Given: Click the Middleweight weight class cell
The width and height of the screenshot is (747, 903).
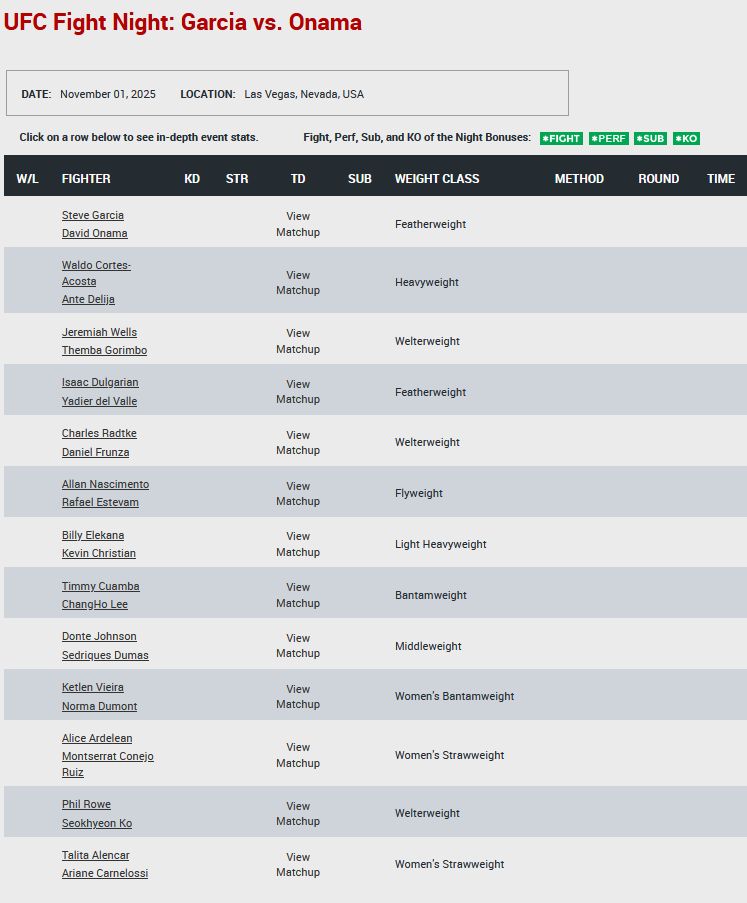Looking at the screenshot, I should [x=428, y=646].
